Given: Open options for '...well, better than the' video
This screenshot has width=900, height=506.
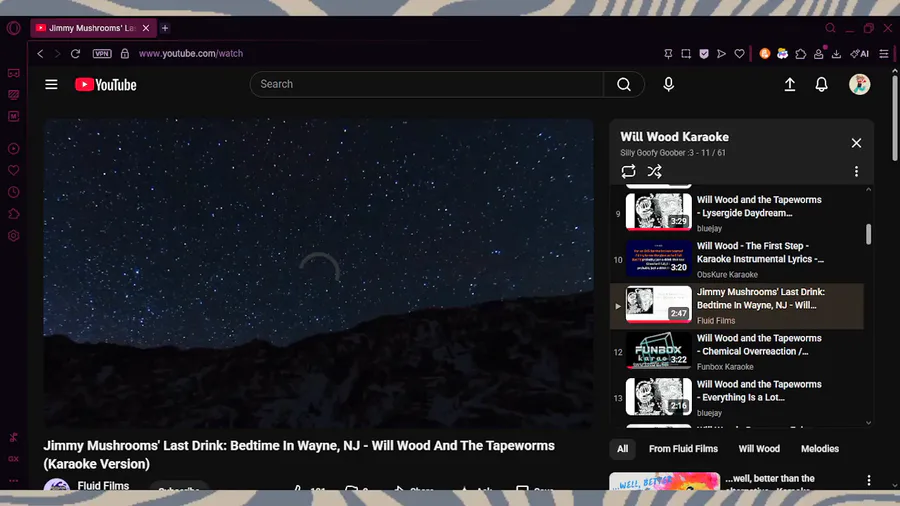Looking at the screenshot, I should coord(868,480).
